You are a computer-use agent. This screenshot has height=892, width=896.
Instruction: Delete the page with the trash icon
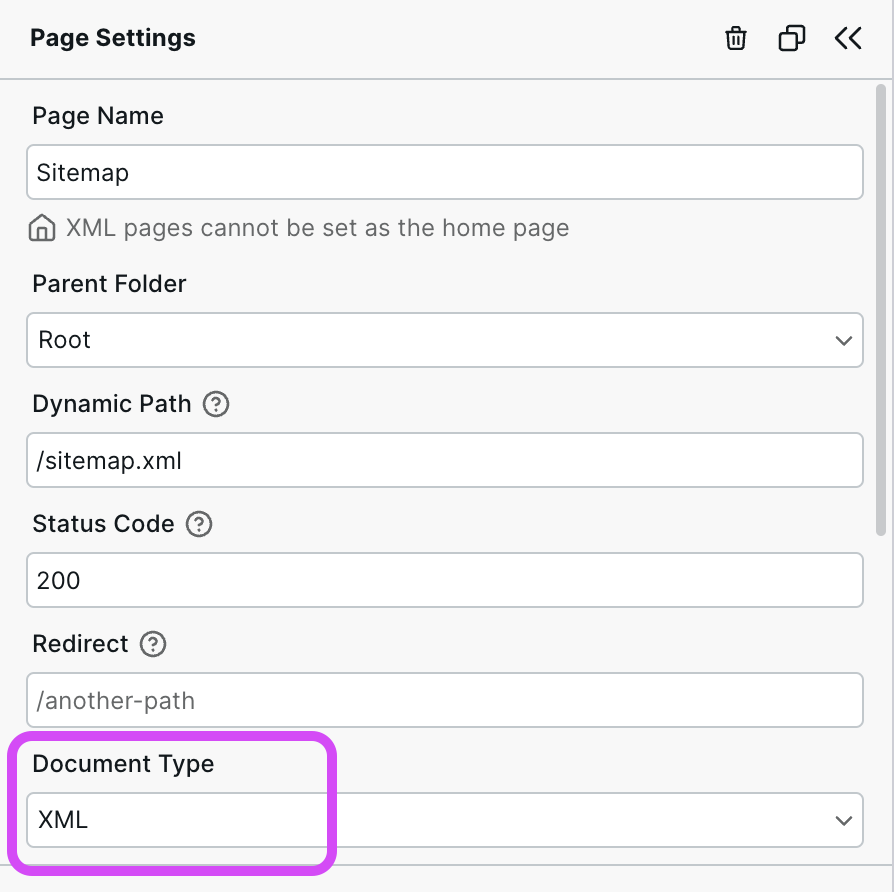coord(735,38)
